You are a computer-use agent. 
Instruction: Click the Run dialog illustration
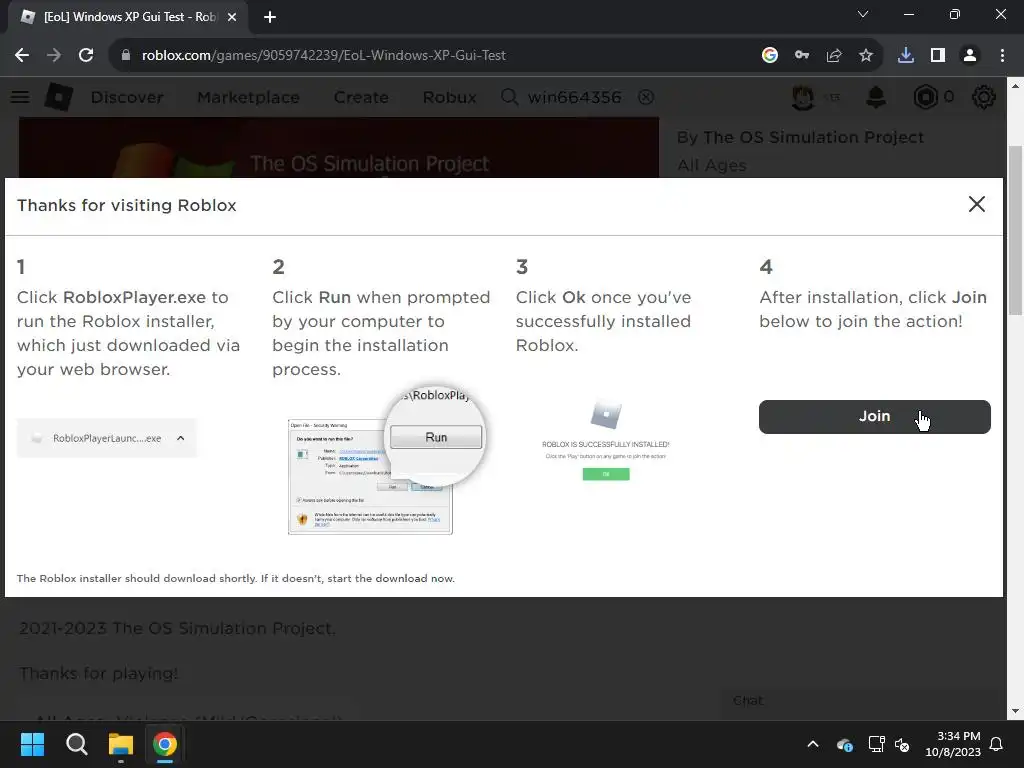pos(385,459)
